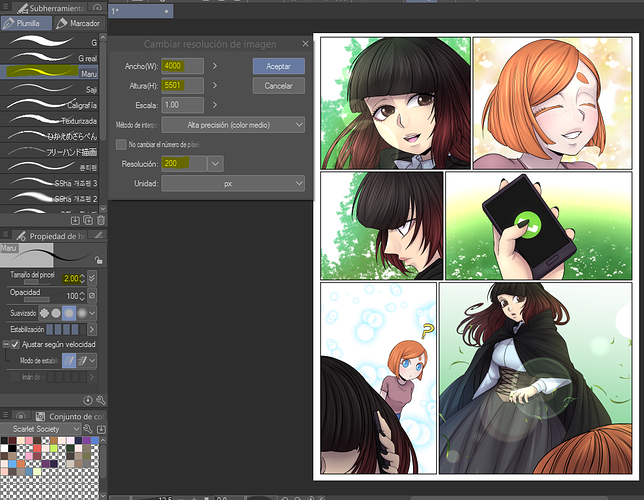Expand the Resolución preset dropdown arrow

tap(214, 163)
